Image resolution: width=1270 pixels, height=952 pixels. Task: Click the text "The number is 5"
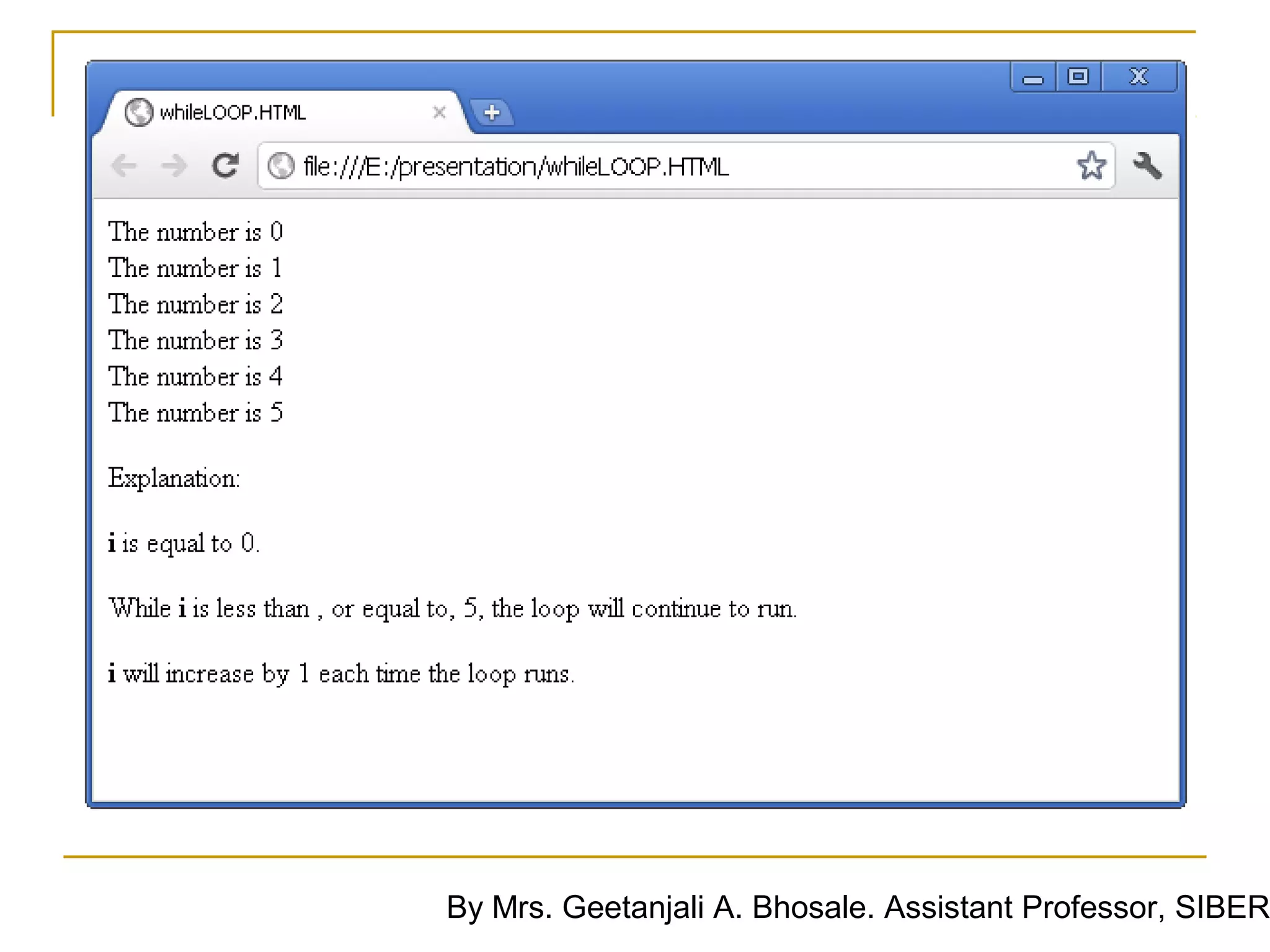tap(196, 413)
